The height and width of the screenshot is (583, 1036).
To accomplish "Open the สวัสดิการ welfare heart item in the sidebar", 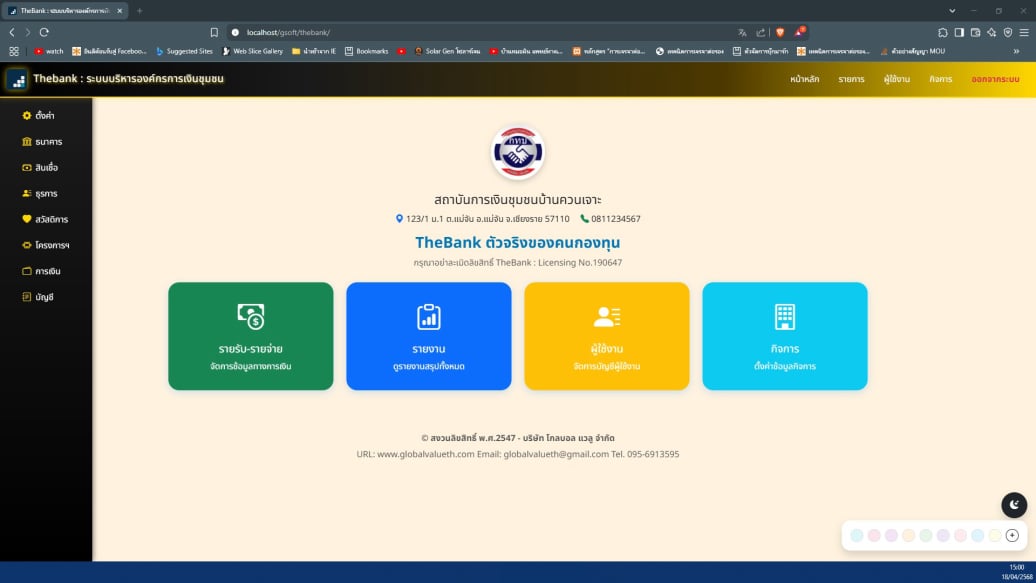I will tap(45, 219).
